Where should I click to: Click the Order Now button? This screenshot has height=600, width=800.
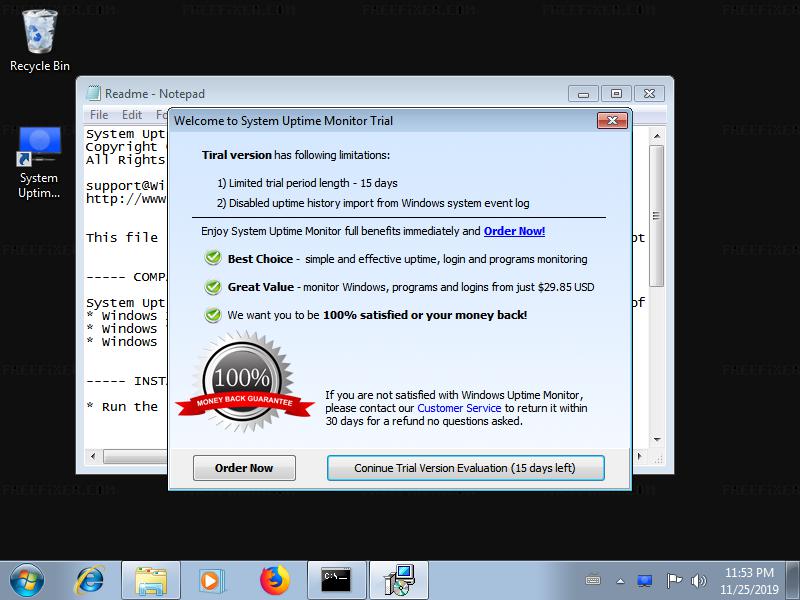[244, 468]
